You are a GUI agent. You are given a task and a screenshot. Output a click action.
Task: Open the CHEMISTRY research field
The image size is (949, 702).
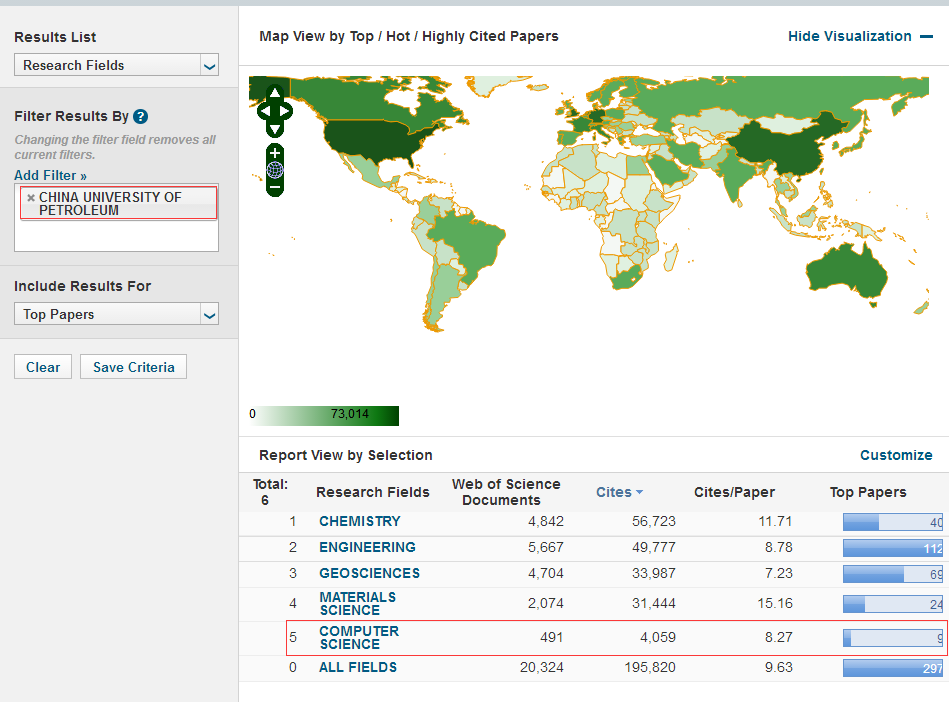point(359,521)
